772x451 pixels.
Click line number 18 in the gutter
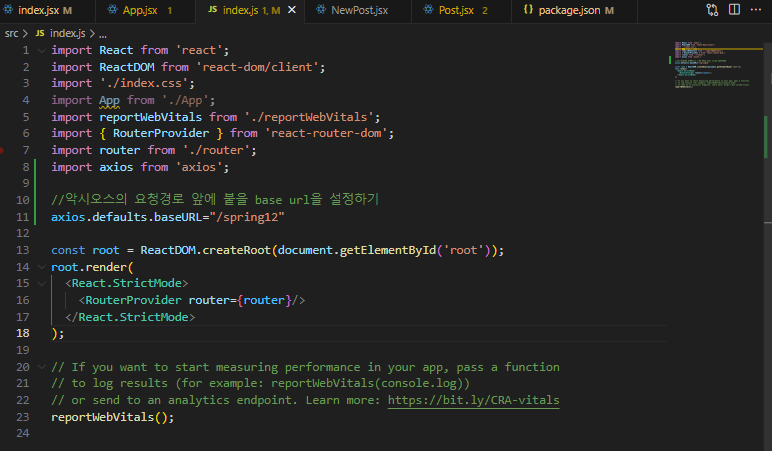coord(23,333)
